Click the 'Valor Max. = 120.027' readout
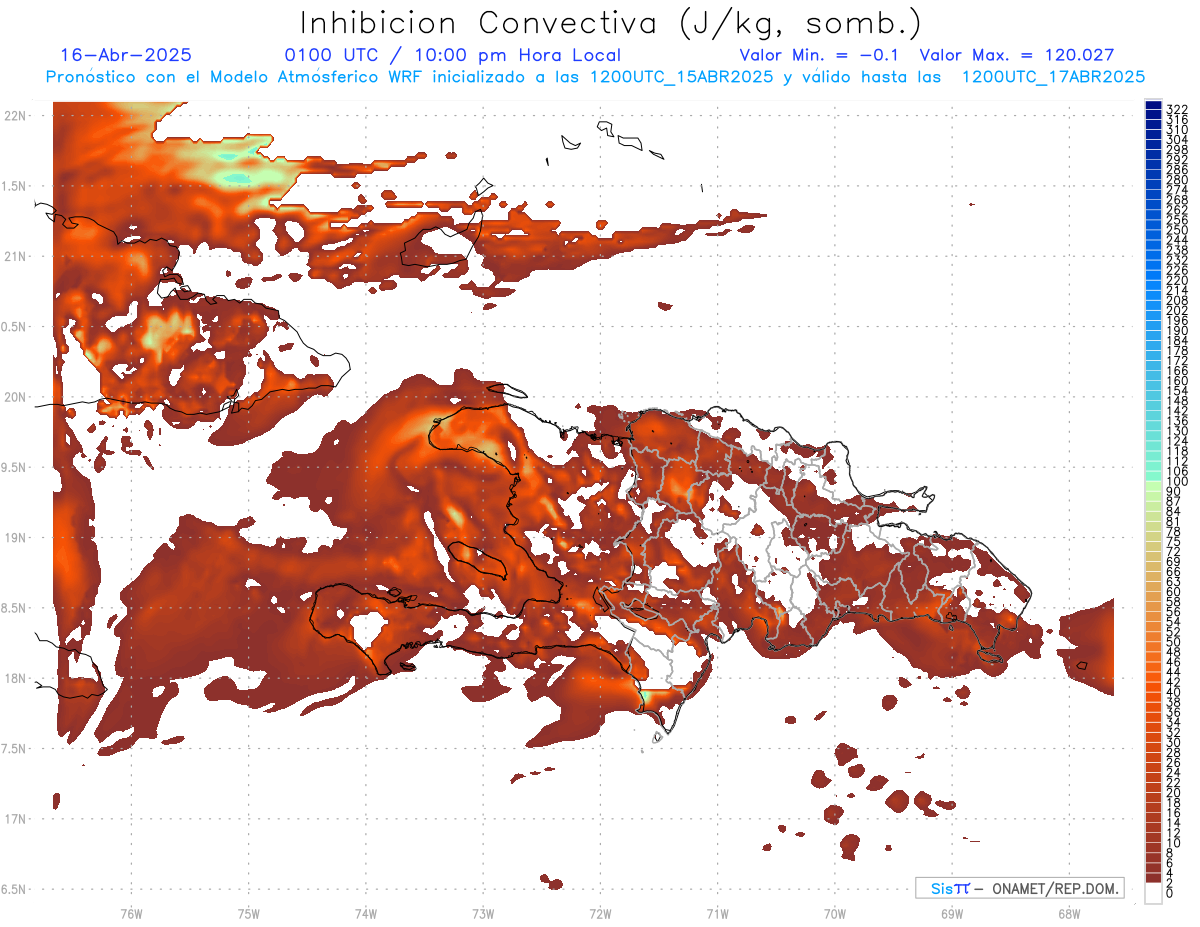The width and height of the screenshot is (1200, 927). pos(1016,55)
